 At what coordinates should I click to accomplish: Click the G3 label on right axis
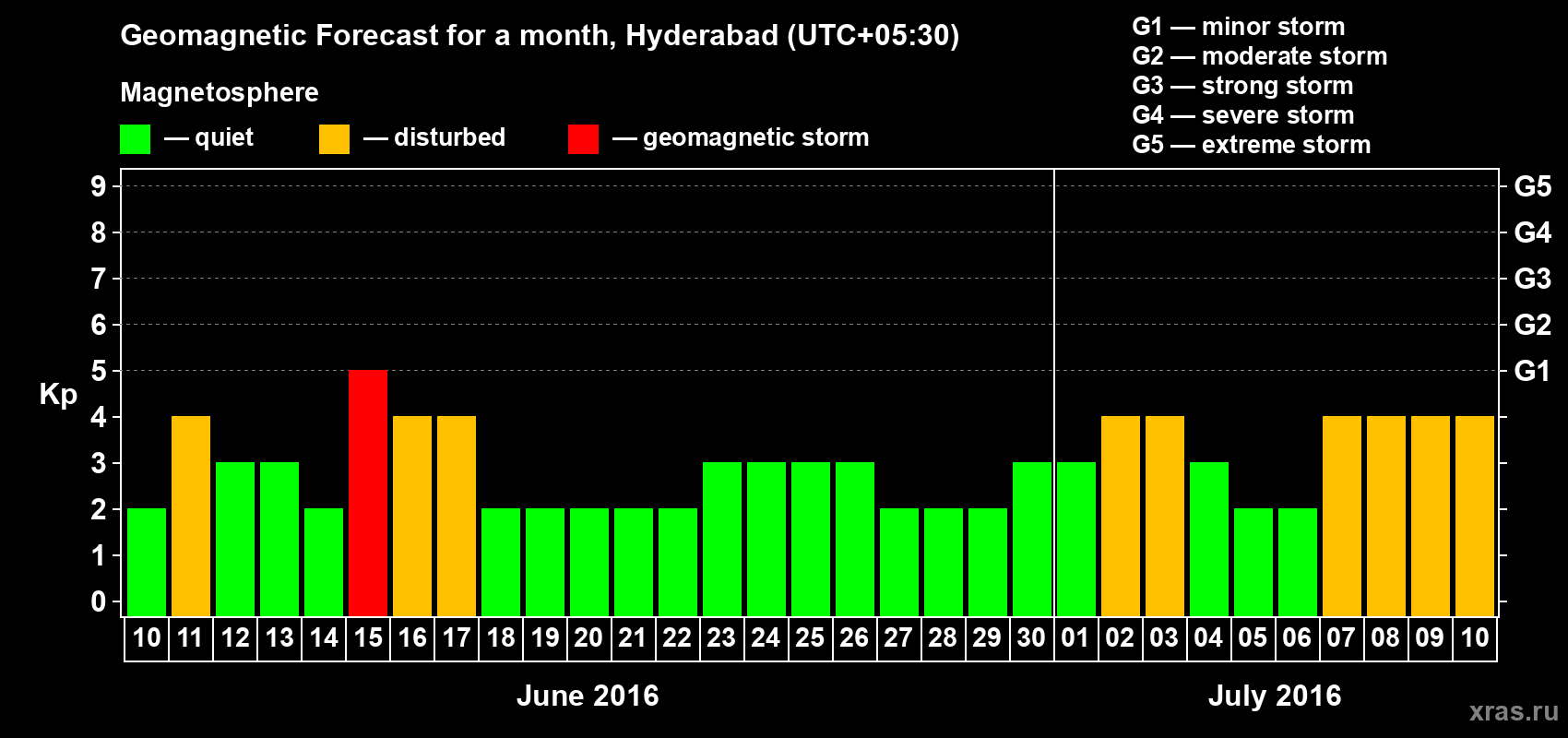[x=1532, y=279]
